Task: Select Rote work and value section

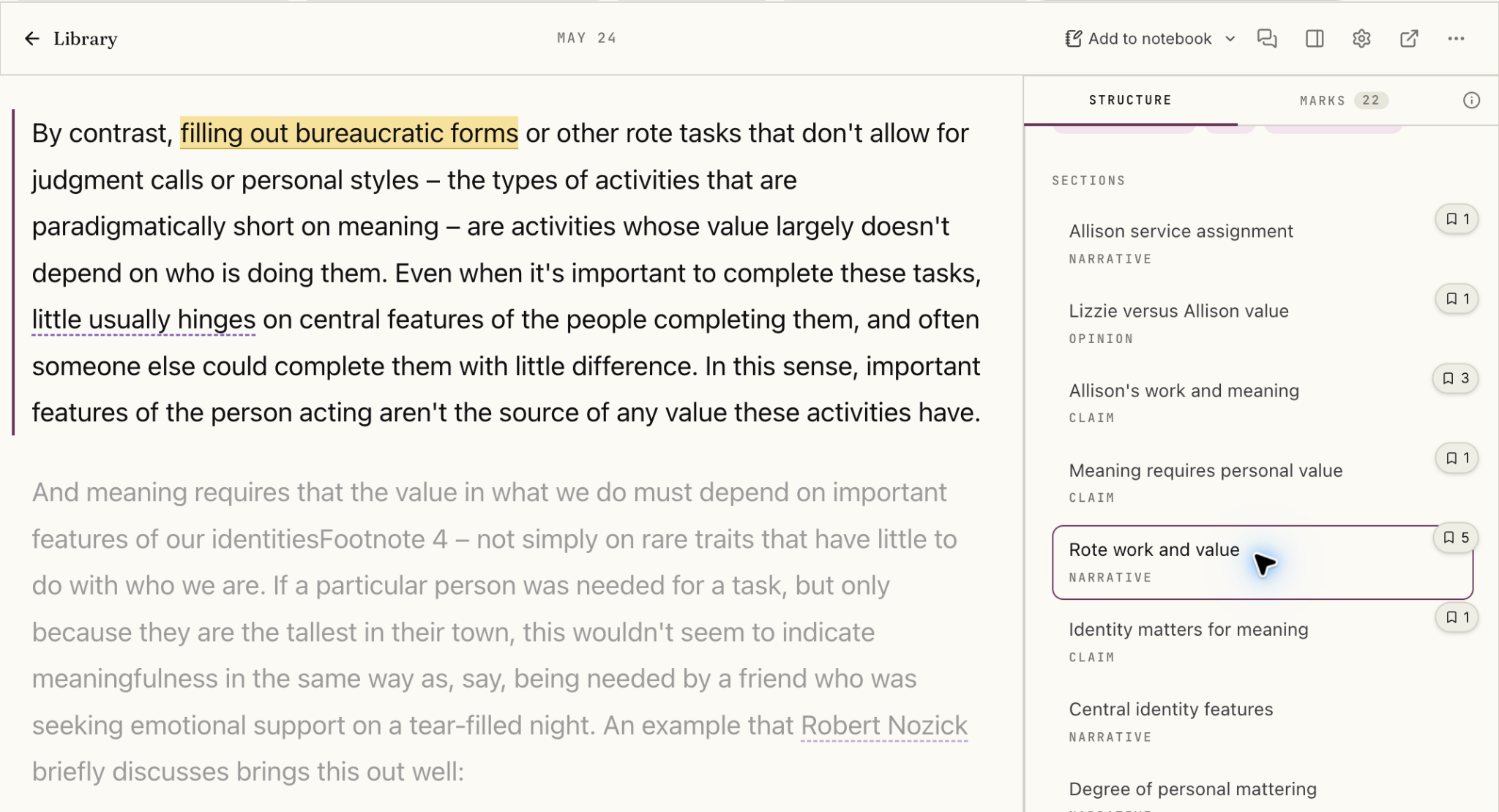Action: (x=1263, y=563)
